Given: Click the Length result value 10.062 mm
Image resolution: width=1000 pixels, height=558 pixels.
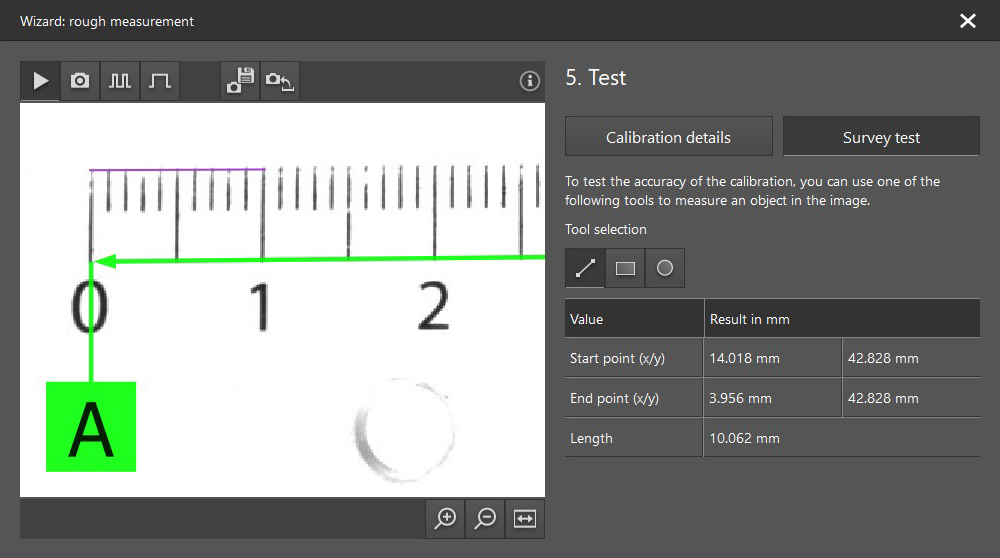Looking at the screenshot, I should point(745,438).
